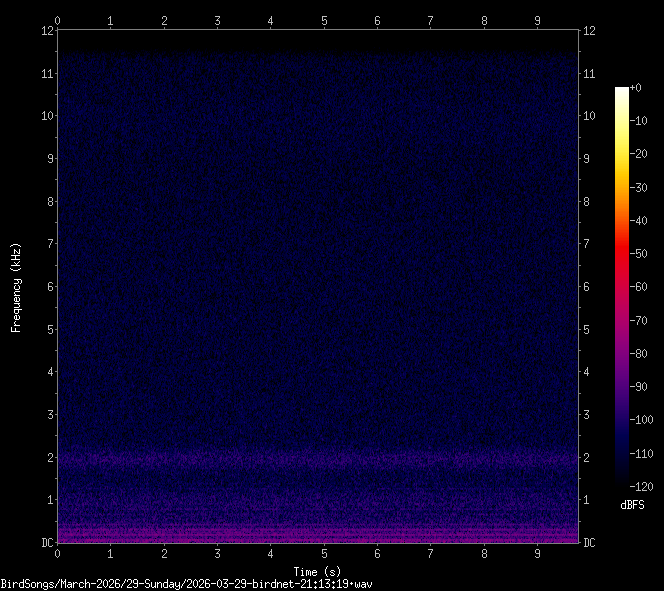This screenshot has width=664, height=591.
Task: Click the 6 kHz label on left axis
Action: click(x=48, y=287)
